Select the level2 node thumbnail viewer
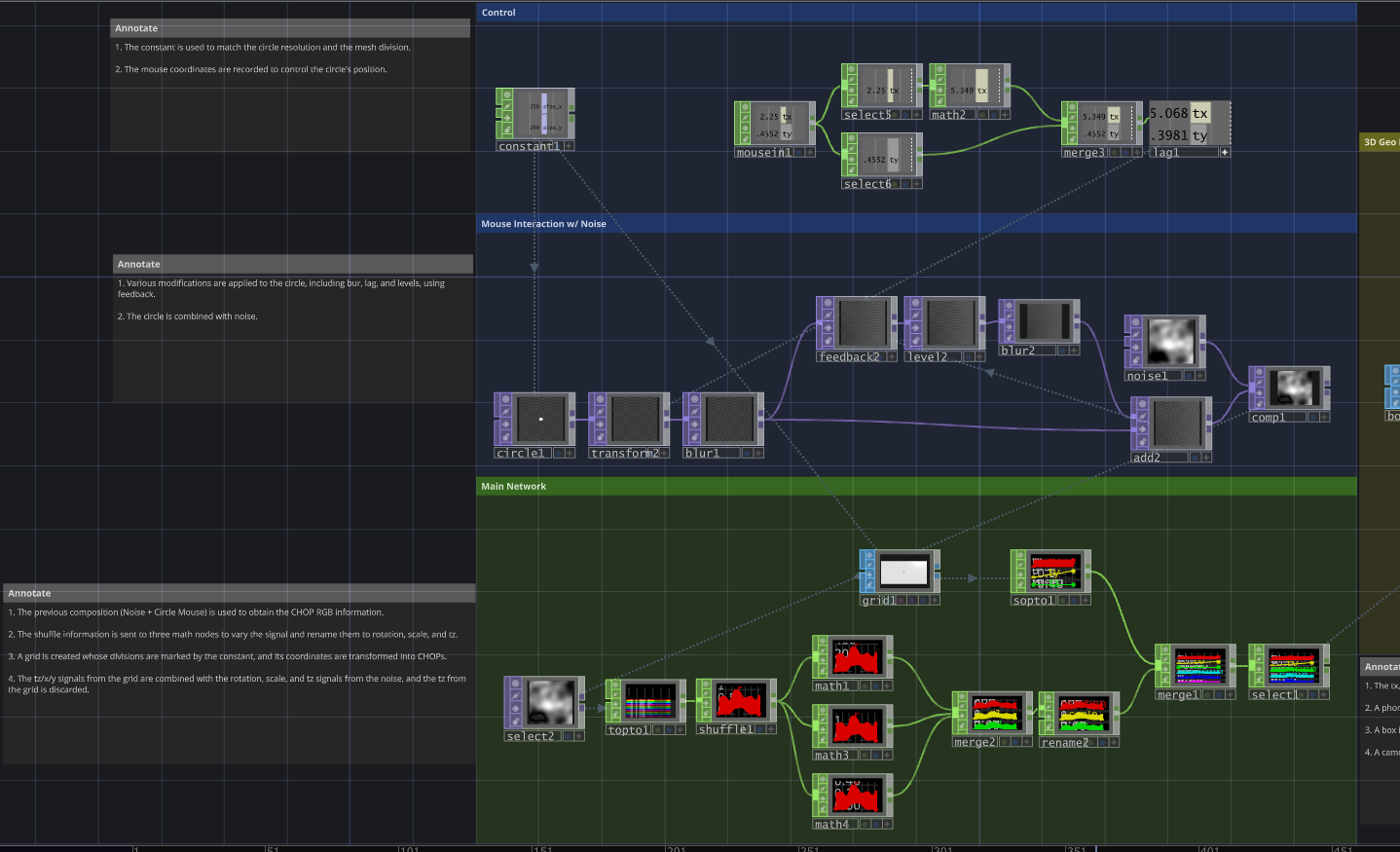Screen dimensions: 1400x852 (950, 322)
